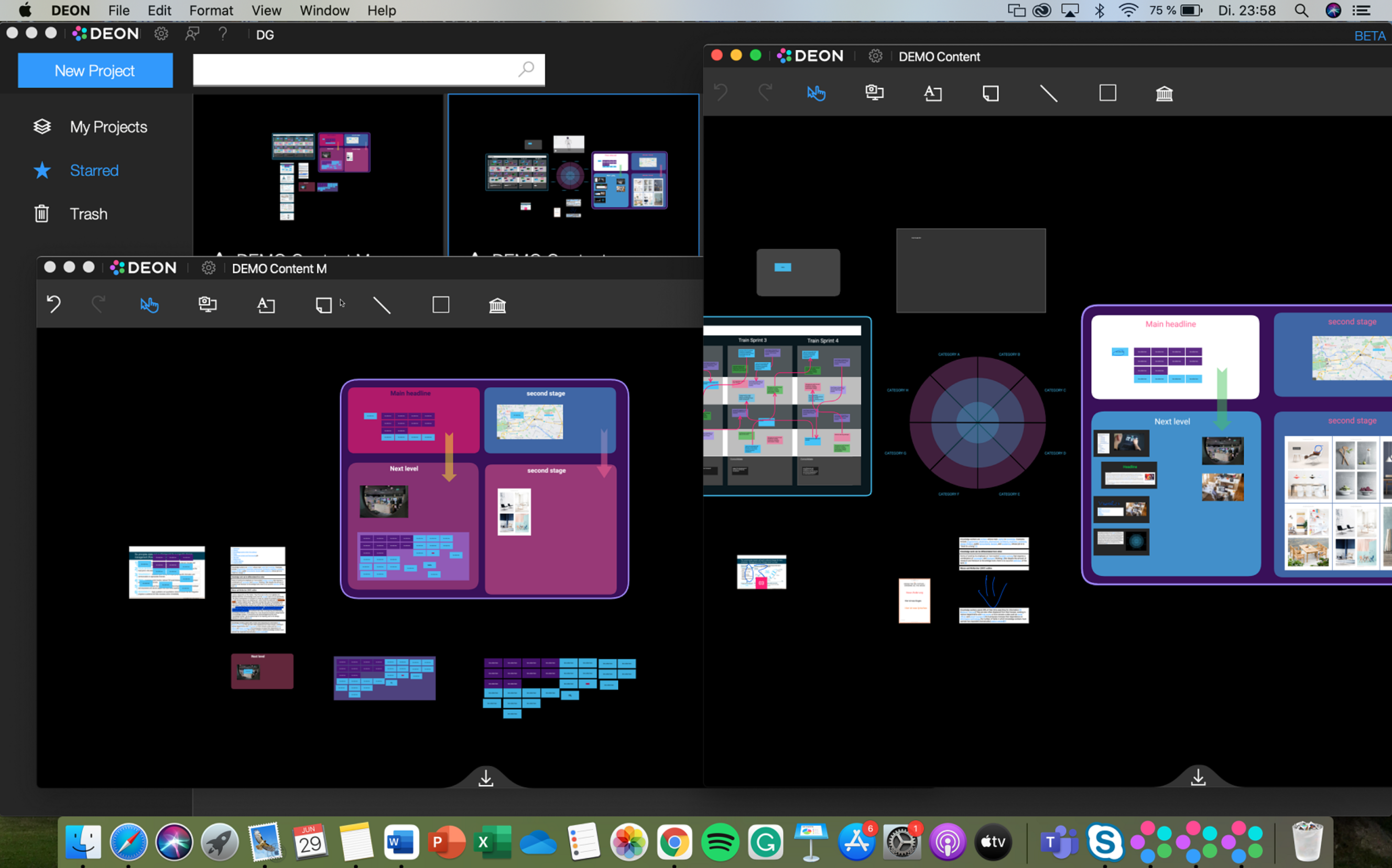The height and width of the screenshot is (868, 1392).
Task: Open Finder from the dock
Action: [83, 842]
